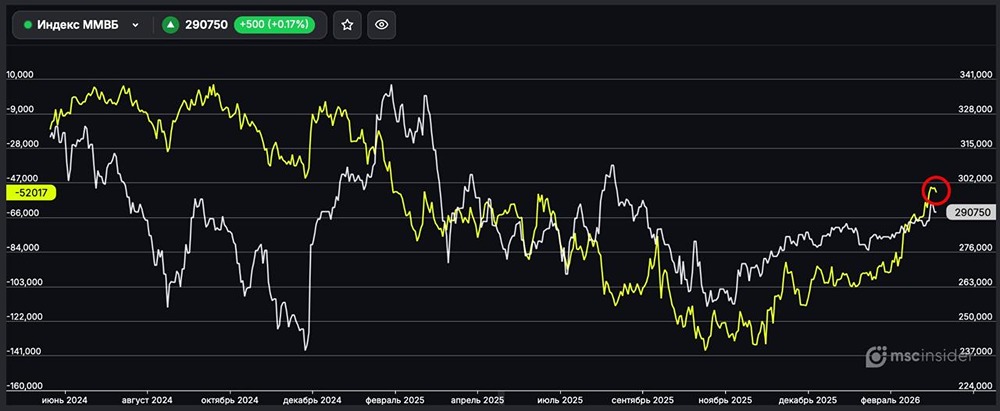Click the 315,000 right axis value
This screenshot has height=411, width=1000.
pyautogui.click(x=976, y=144)
